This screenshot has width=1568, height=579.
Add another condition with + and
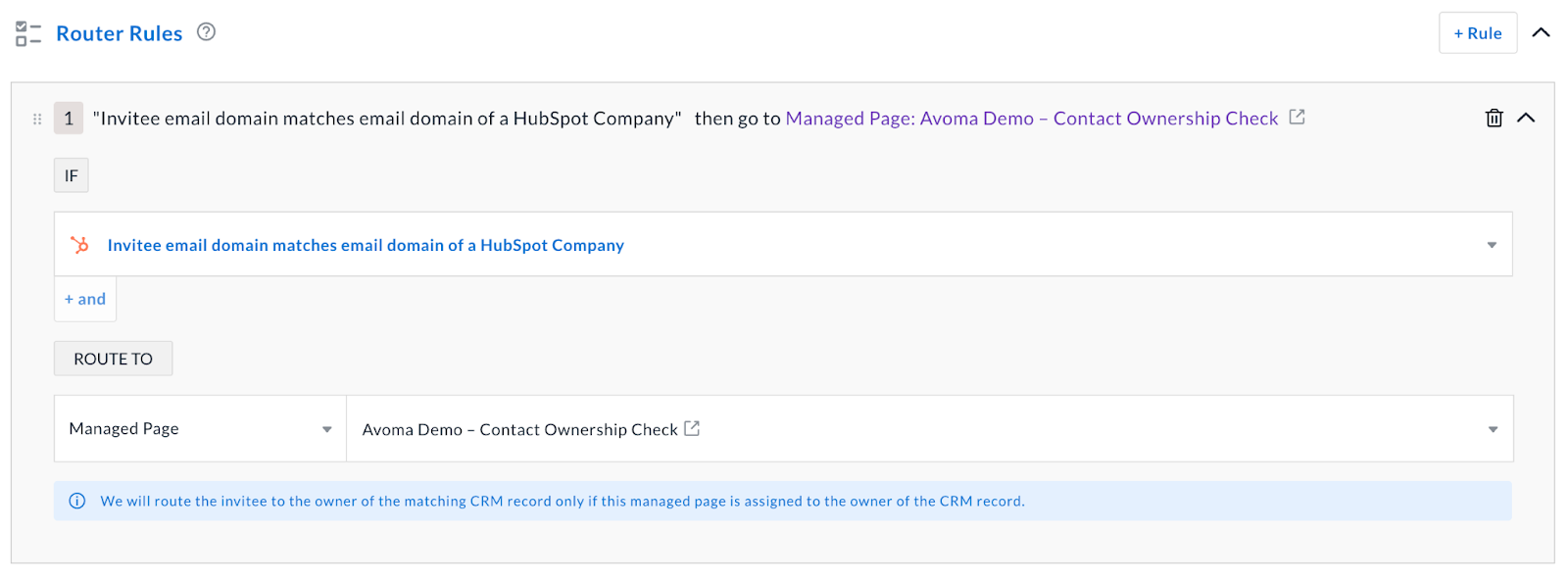tap(85, 299)
